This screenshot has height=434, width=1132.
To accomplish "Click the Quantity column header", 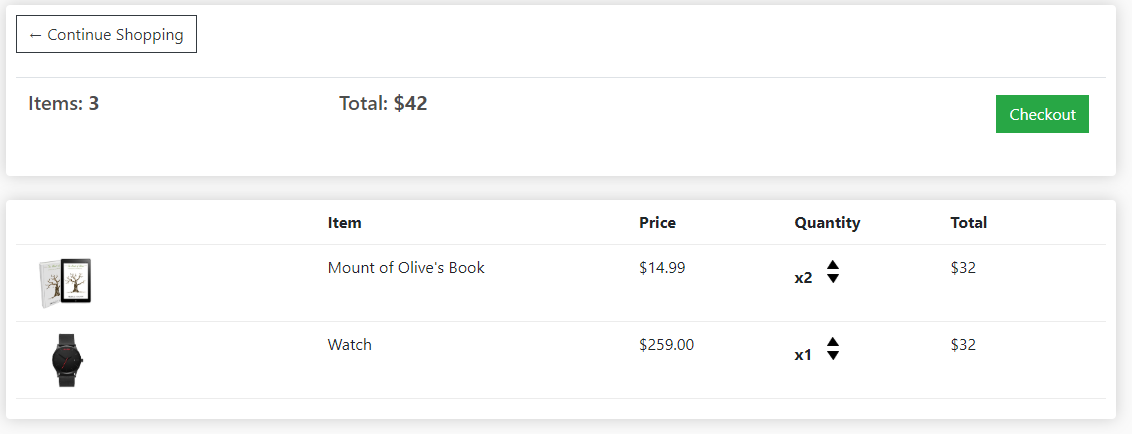I will click(x=827, y=222).
